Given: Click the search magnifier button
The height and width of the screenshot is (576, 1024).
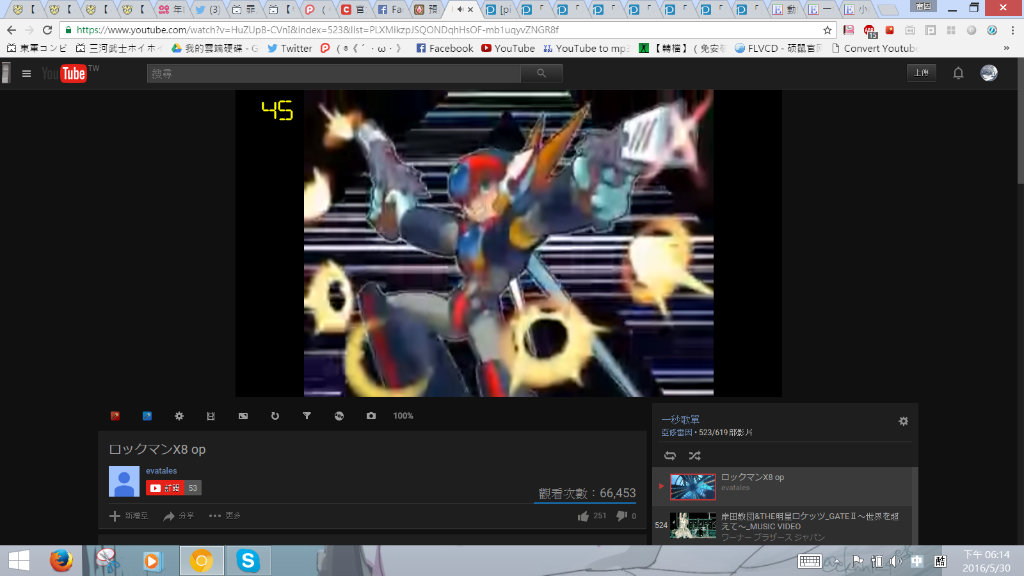Looking at the screenshot, I should (541, 73).
